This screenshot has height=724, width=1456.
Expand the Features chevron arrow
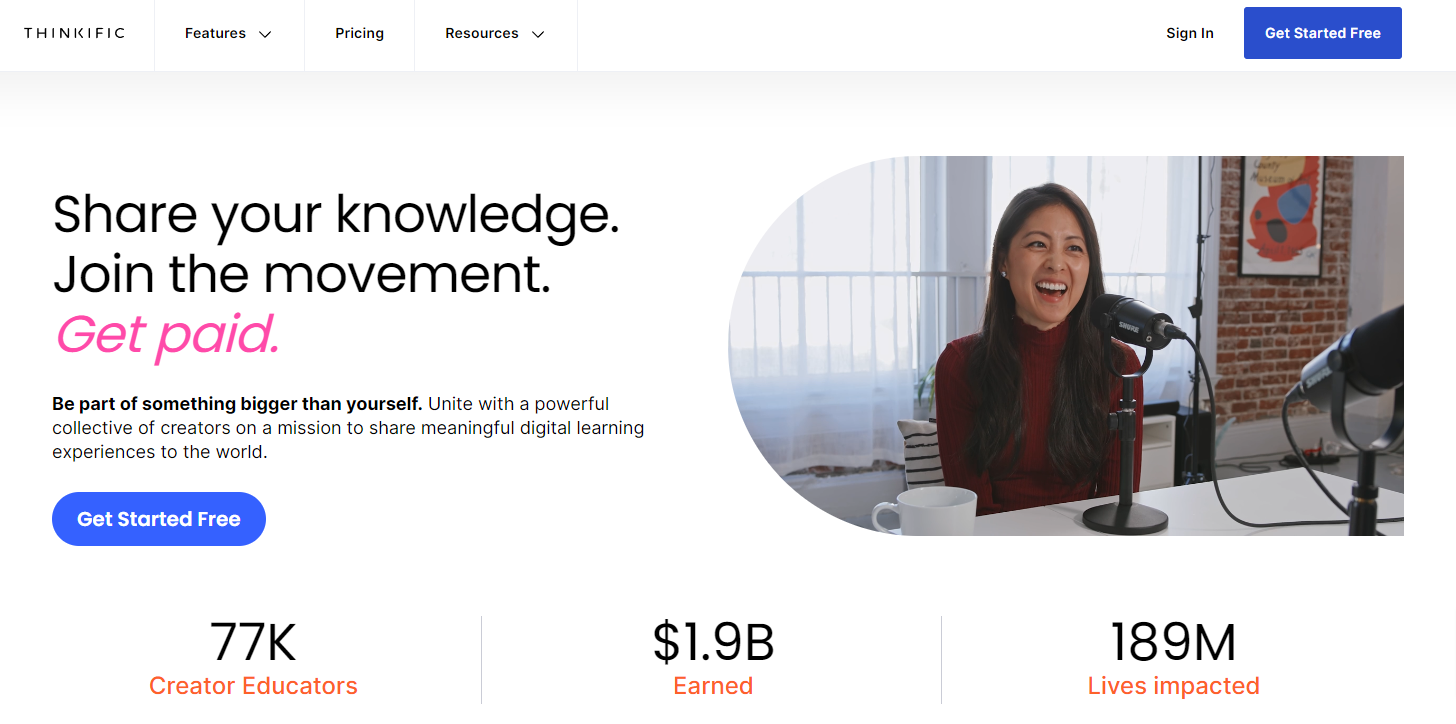click(265, 34)
